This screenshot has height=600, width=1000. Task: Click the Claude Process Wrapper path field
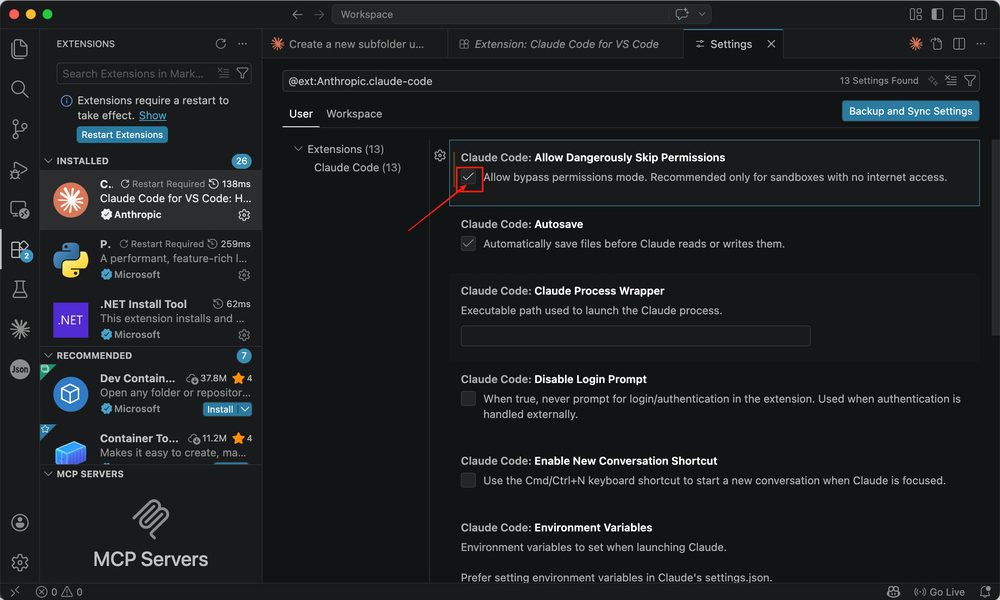635,336
